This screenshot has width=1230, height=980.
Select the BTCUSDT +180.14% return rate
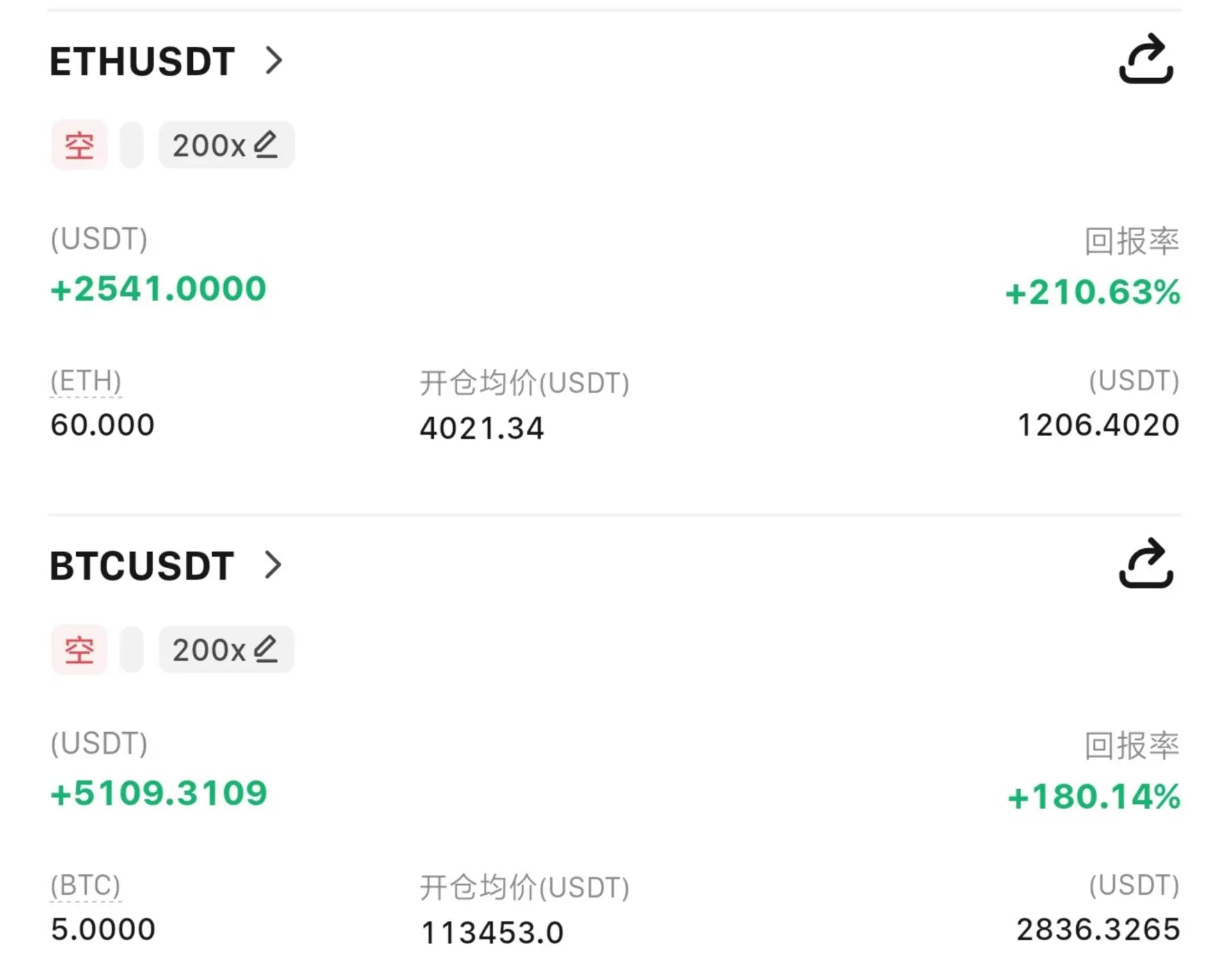coord(1094,797)
